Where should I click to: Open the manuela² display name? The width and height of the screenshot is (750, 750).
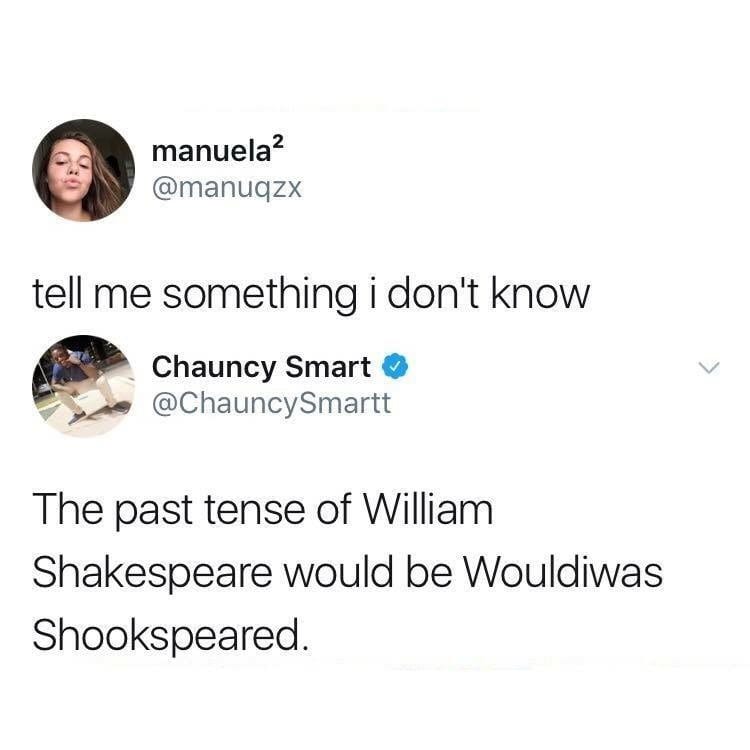(218, 151)
